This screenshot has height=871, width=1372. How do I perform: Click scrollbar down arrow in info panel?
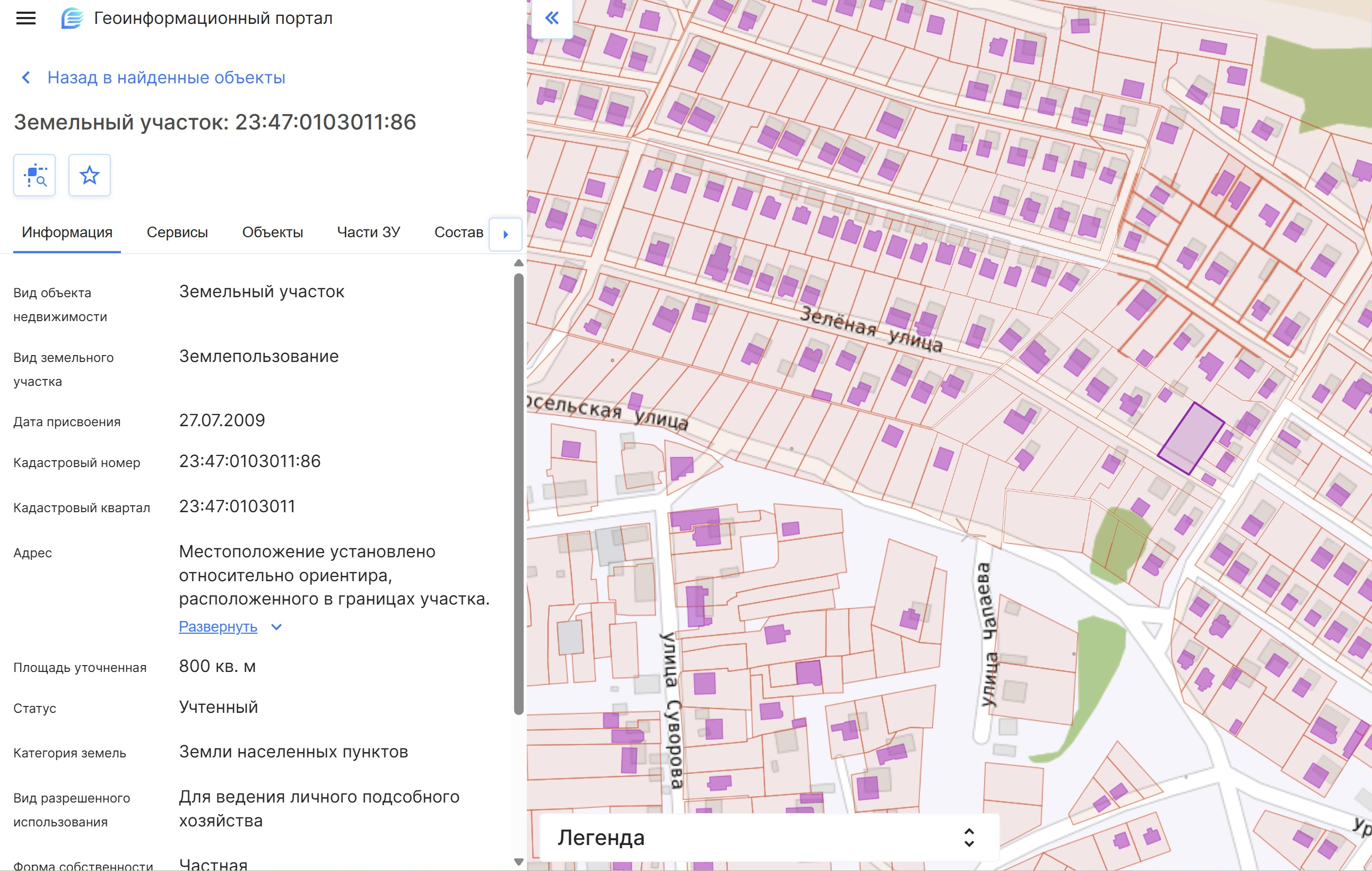coord(518,862)
